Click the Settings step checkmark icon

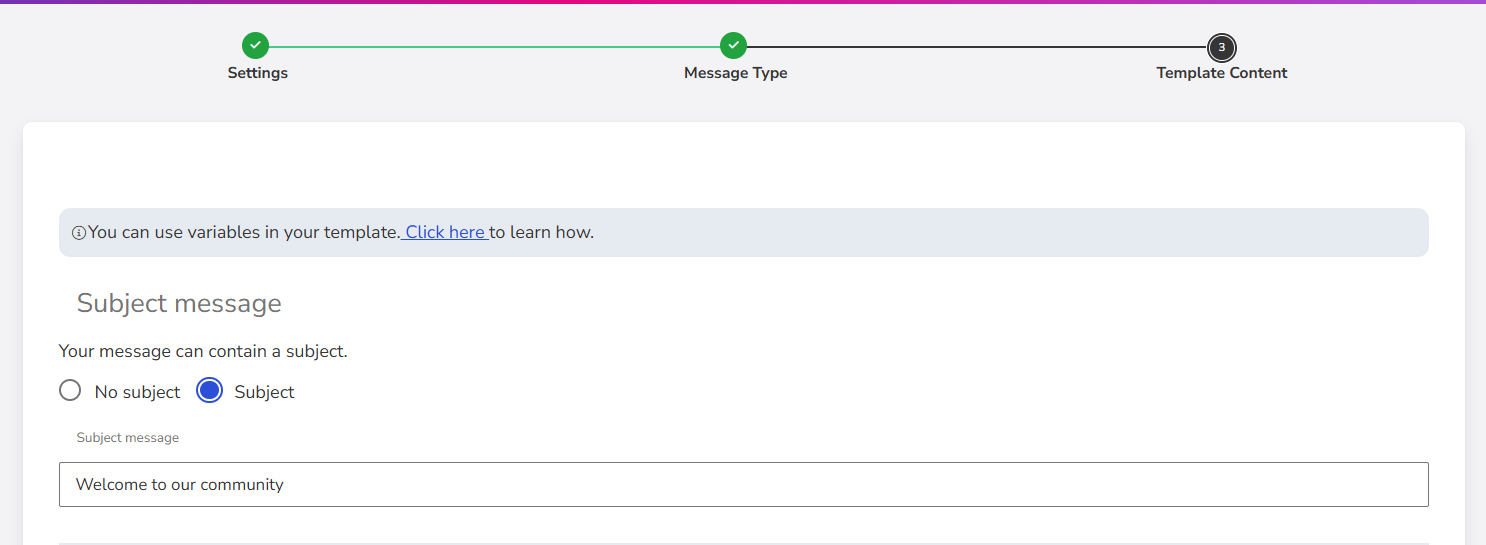pyautogui.click(x=256, y=46)
